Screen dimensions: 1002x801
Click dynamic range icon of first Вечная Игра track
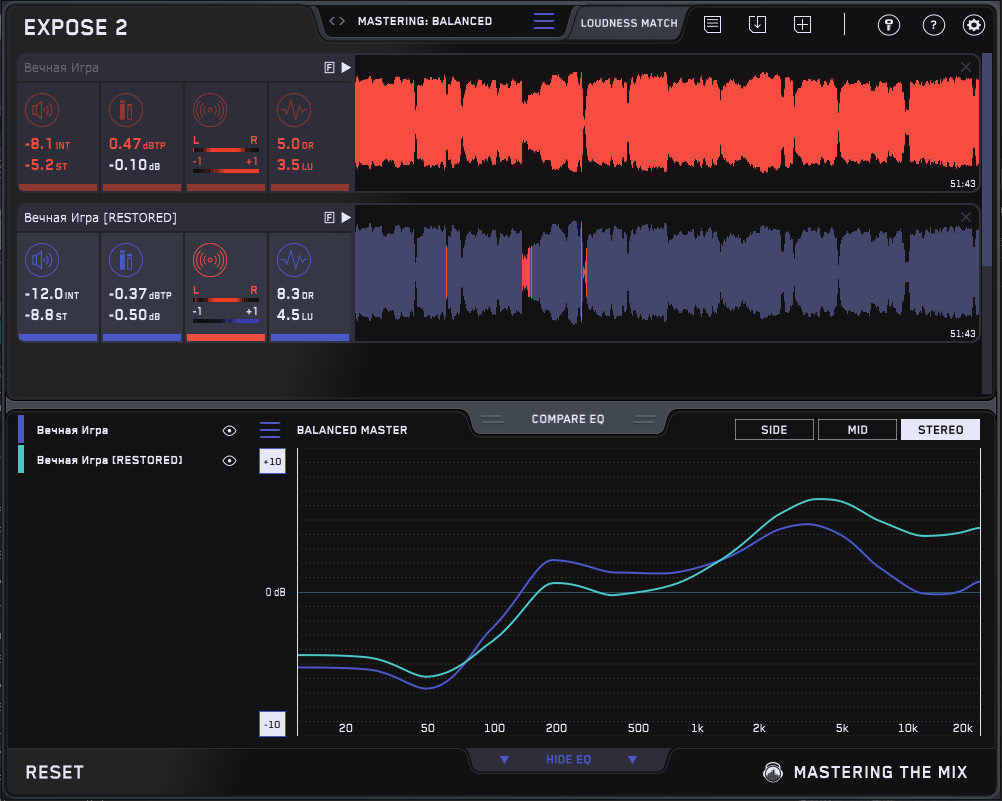(x=294, y=110)
